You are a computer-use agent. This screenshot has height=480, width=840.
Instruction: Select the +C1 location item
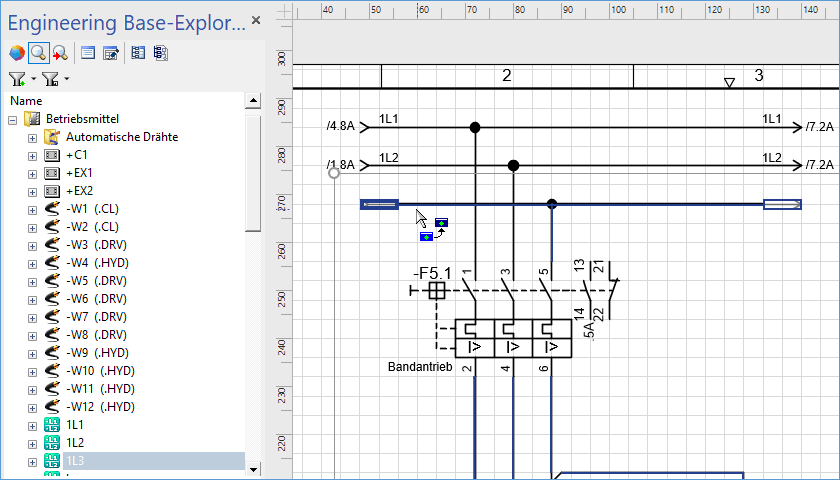tap(76, 155)
